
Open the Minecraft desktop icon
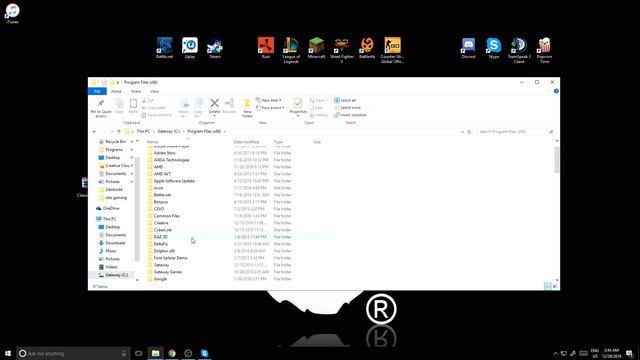point(316,48)
